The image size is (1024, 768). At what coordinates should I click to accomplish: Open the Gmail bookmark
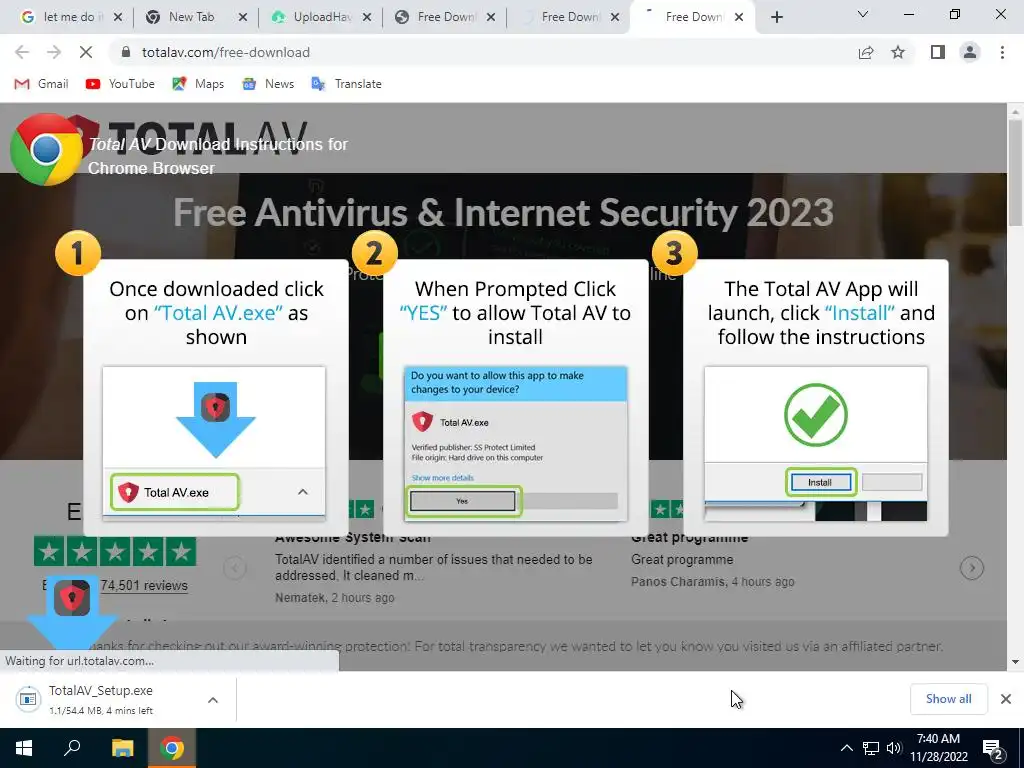[x=42, y=84]
